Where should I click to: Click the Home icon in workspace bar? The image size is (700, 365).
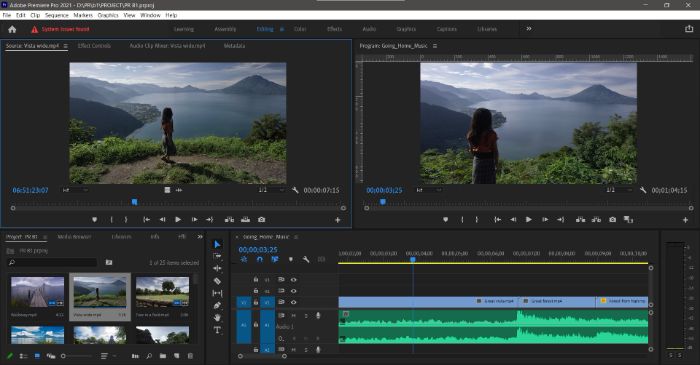(x=12, y=29)
